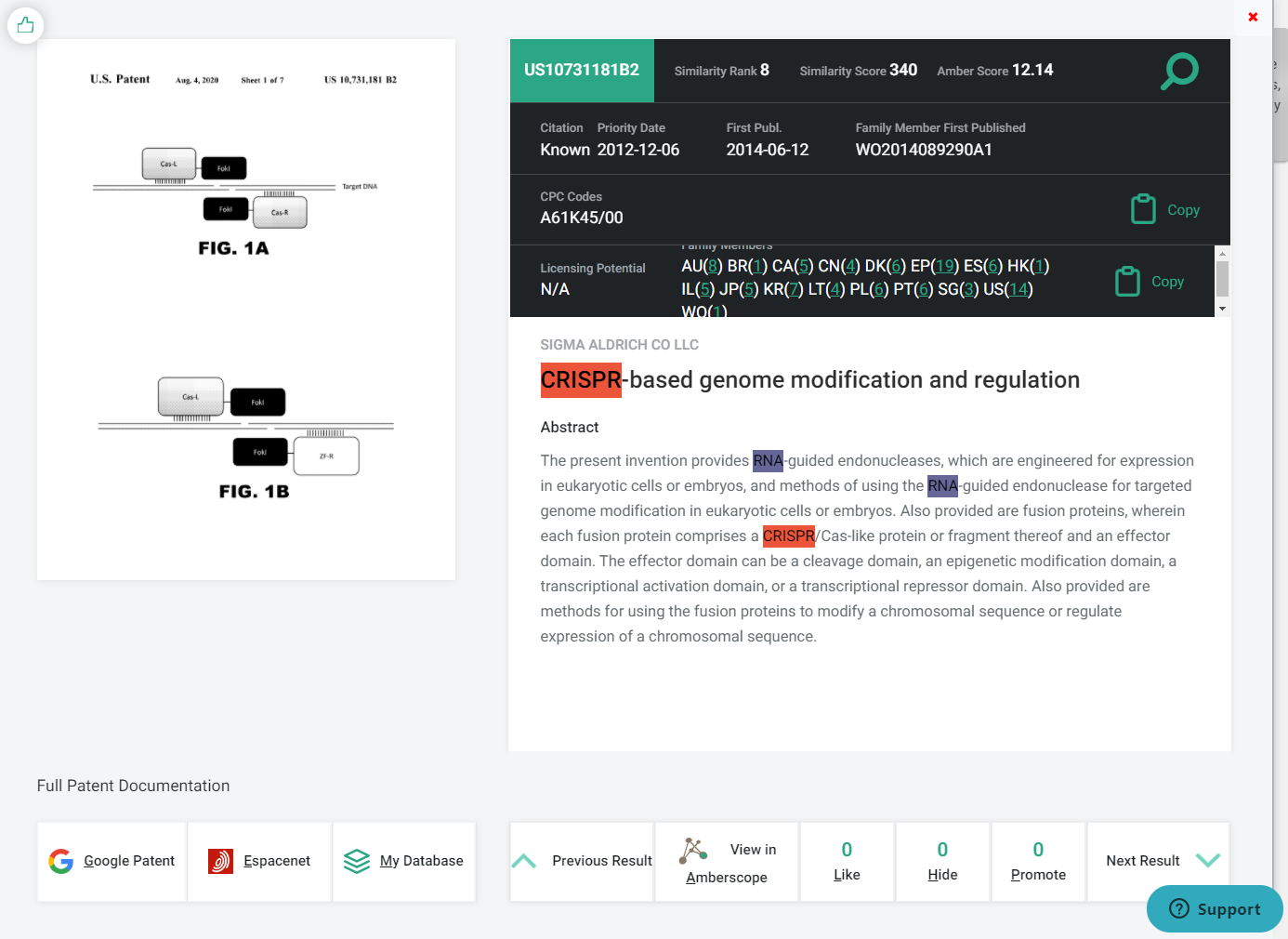This screenshot has height=939, width=1288.
Task: Click the Amber Score 12.14 value
Action: 1032,70
